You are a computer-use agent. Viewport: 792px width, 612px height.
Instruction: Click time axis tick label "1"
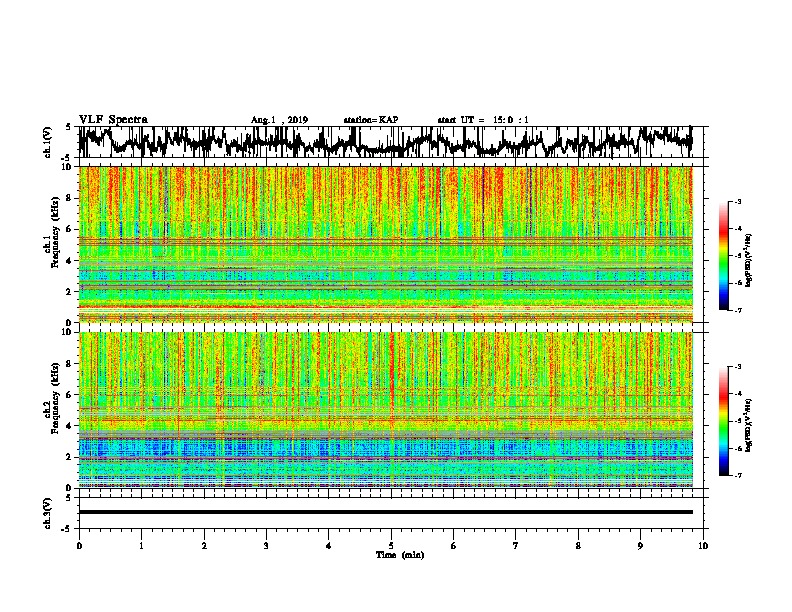(x=141, y=545)
